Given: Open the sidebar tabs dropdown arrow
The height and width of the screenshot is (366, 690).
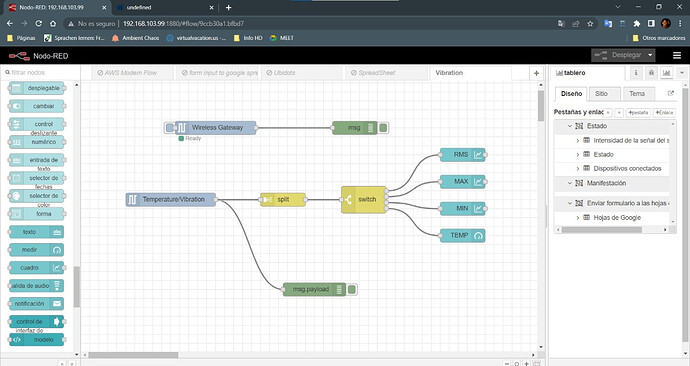Looking at the screenshot, I should point(682,73).
